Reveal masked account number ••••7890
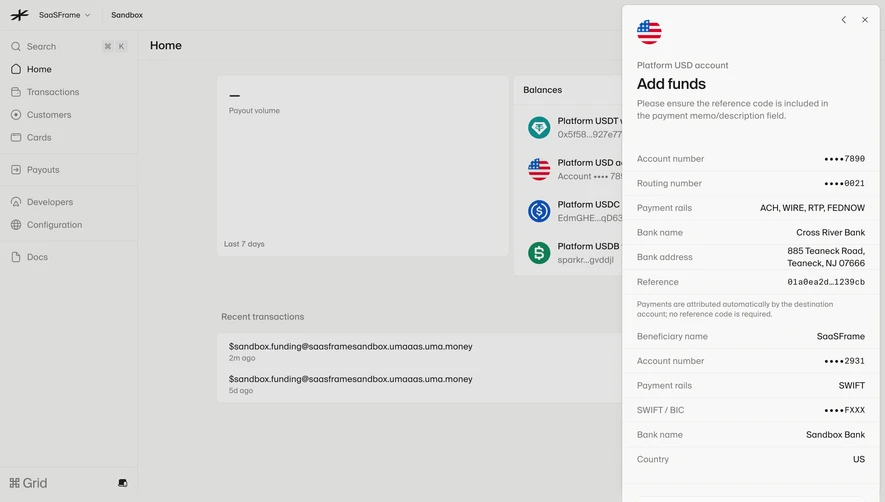The image size is (885, 502). [844, 159]
